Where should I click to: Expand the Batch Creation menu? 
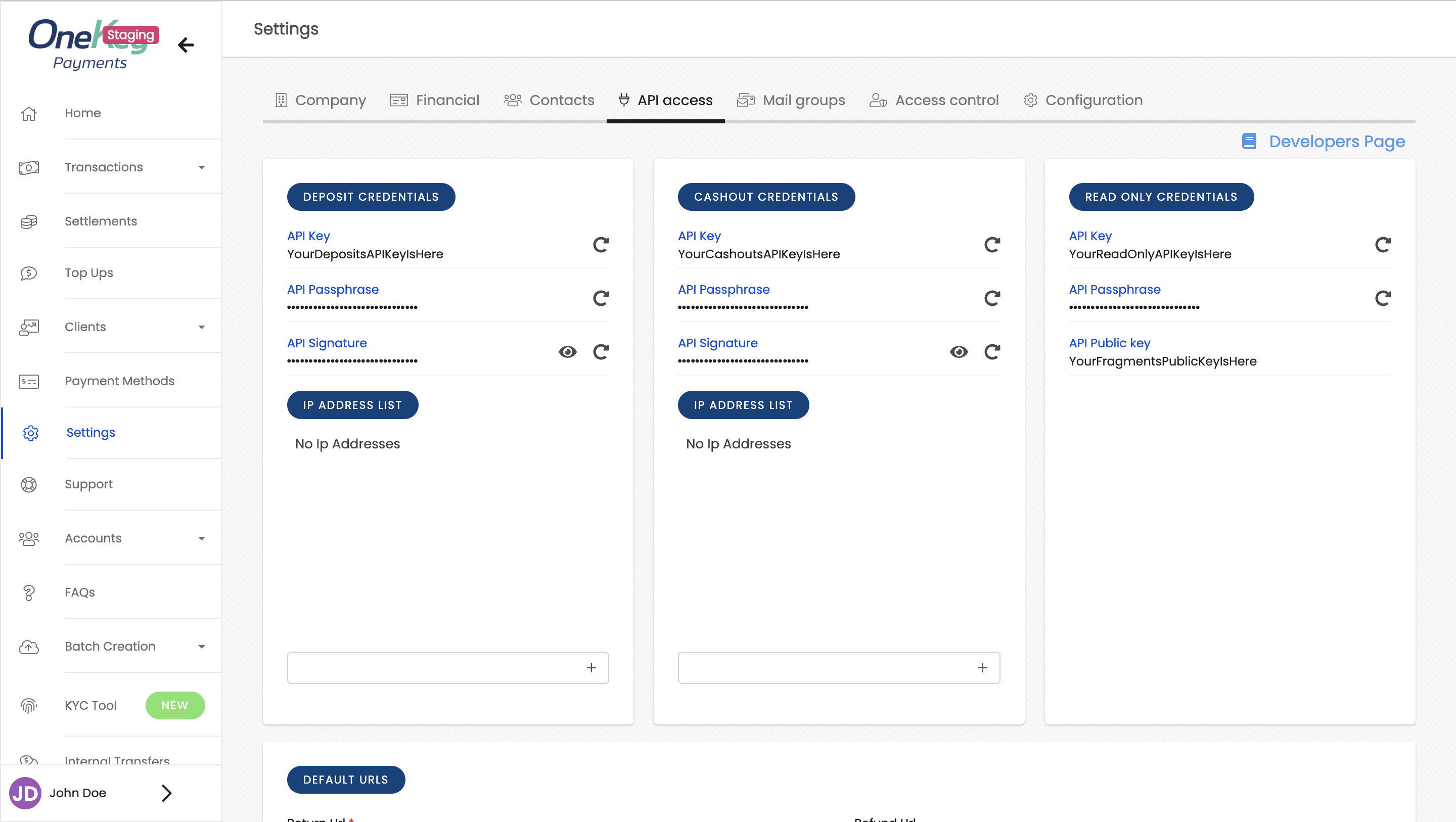(201, 646)
